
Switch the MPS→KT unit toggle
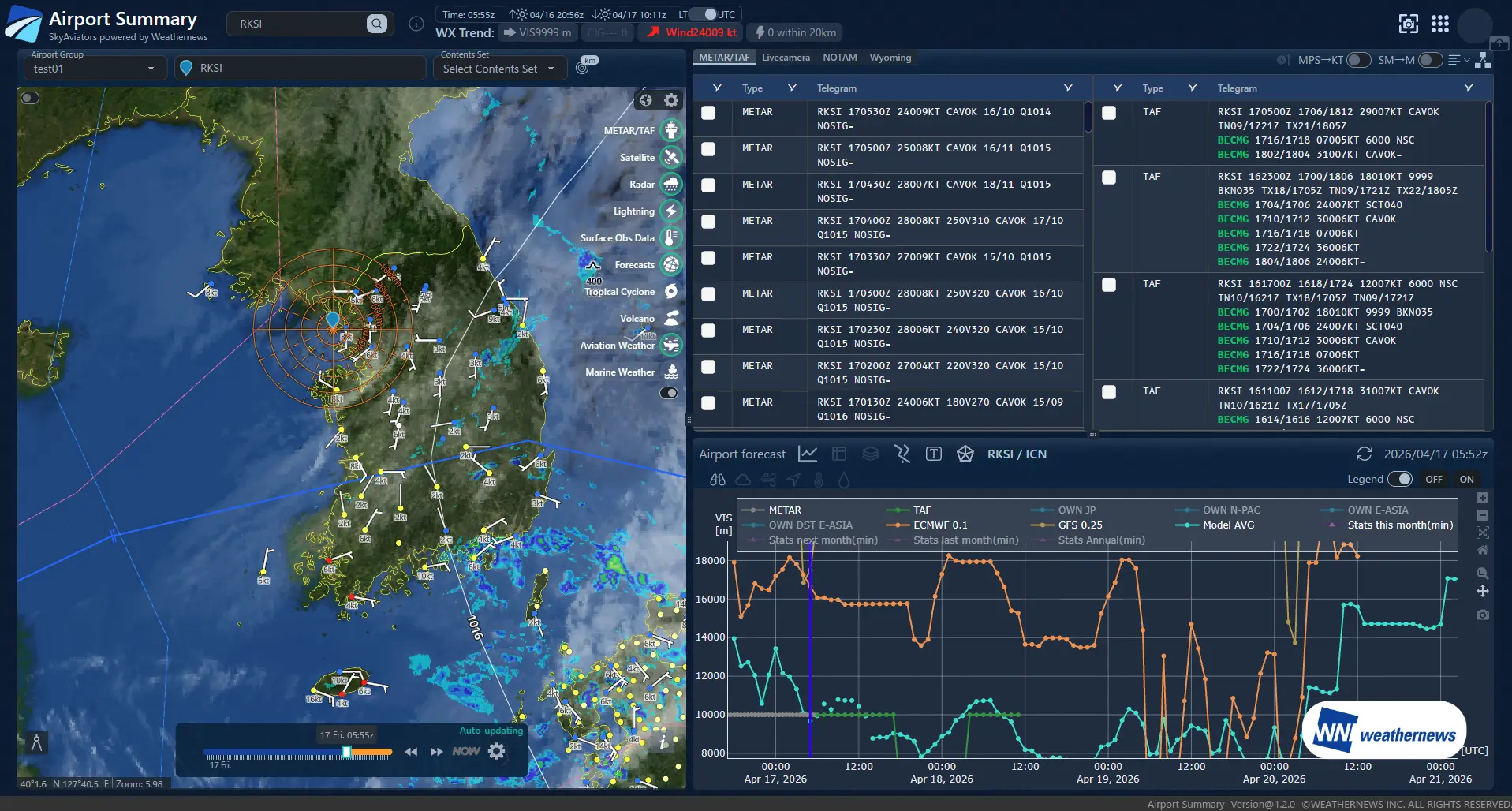(x=1358, y=60)
